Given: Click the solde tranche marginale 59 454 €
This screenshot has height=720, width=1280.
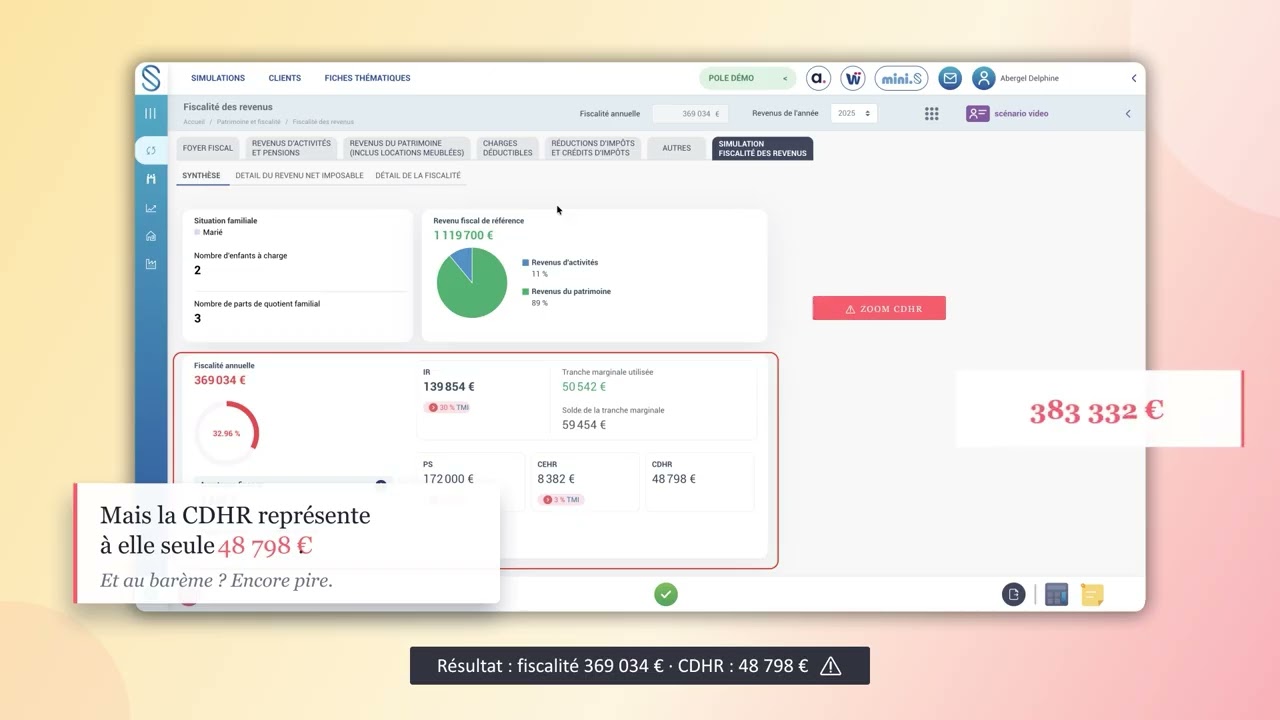Looking at the screenshot, I should [584, 425].
